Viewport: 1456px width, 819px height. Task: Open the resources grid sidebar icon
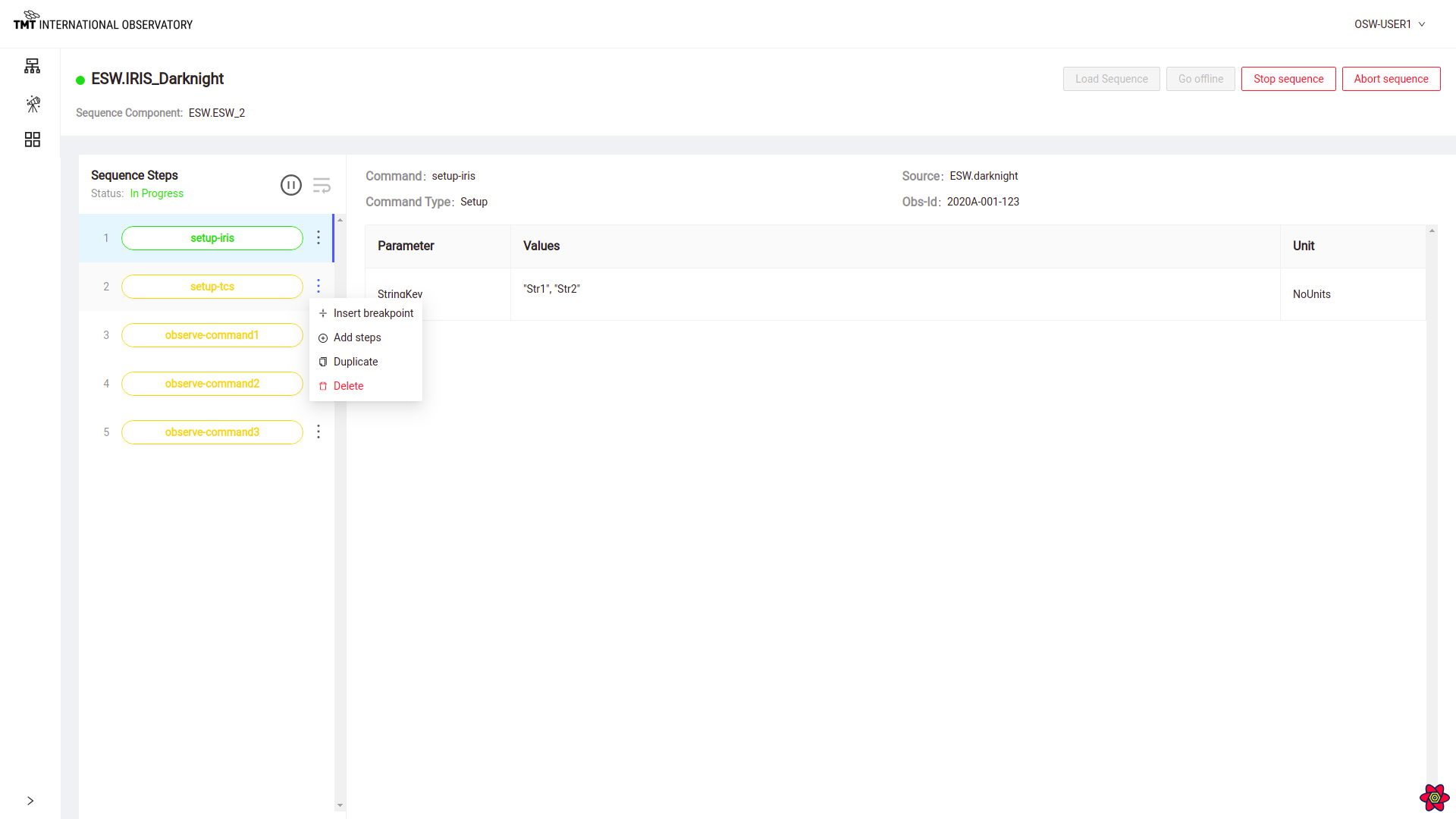pos(33,140)
